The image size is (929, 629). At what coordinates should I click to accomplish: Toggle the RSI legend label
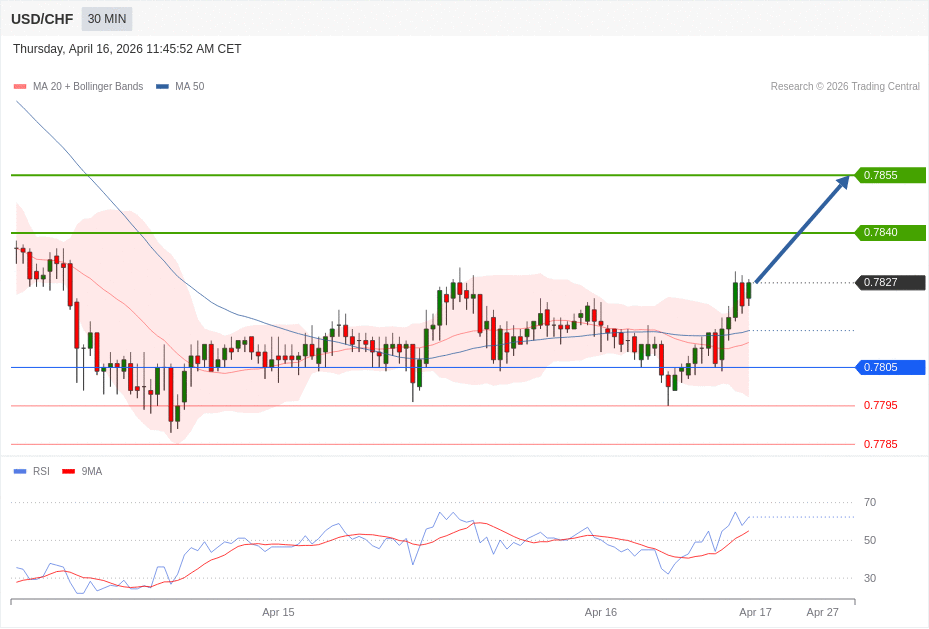pyautogui.click(x=41, y=471)
